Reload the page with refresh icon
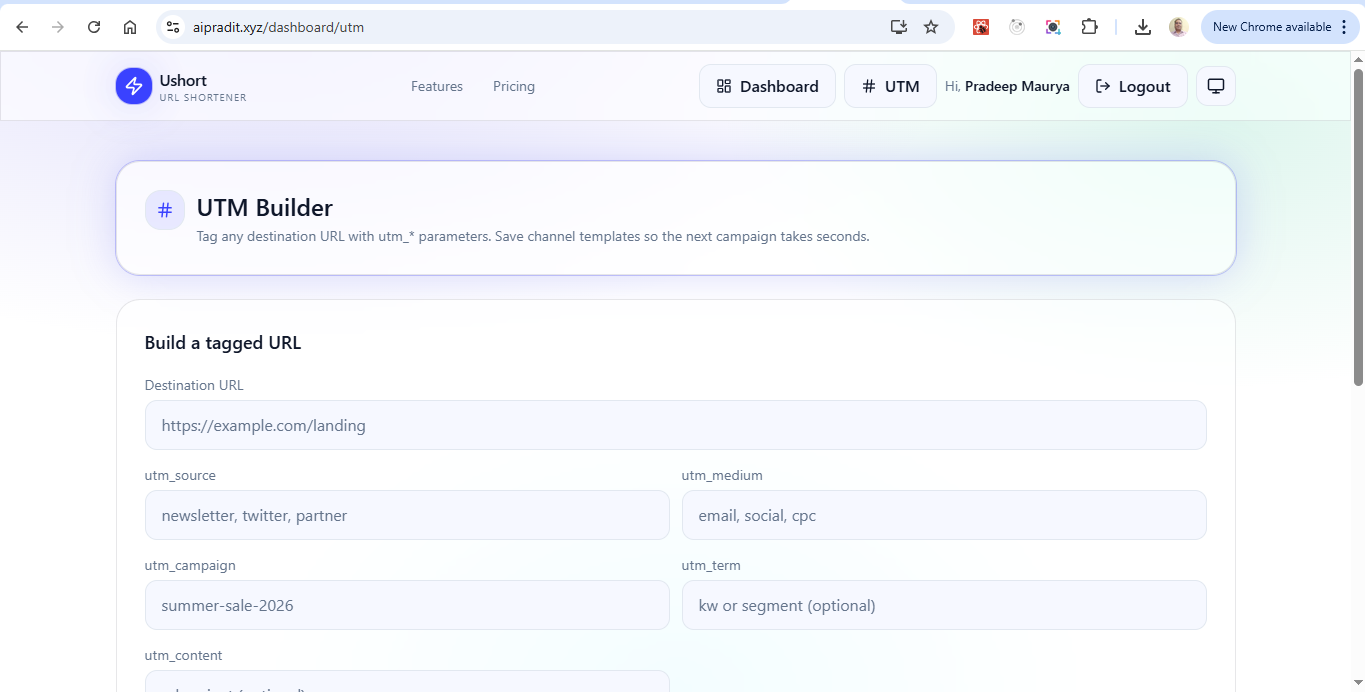The image size is (1365, 692). click(x=94, y=27)
